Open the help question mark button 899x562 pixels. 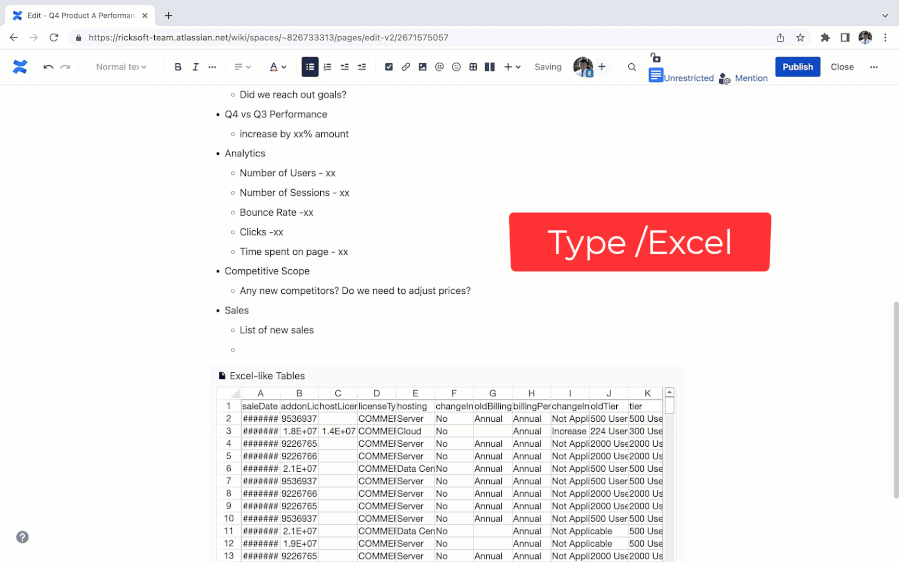coord(22,537)
